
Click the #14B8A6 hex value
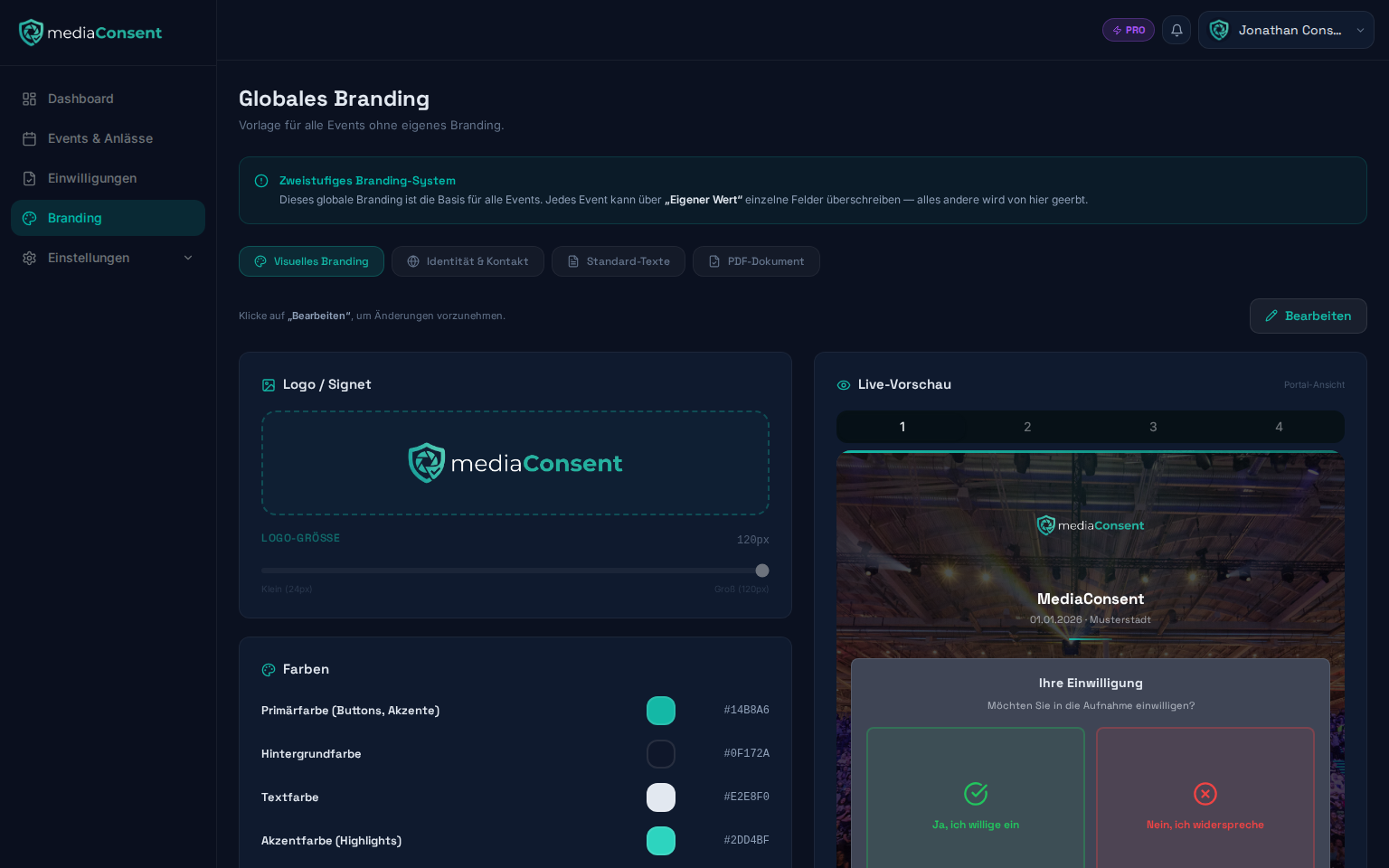(746, 710)
